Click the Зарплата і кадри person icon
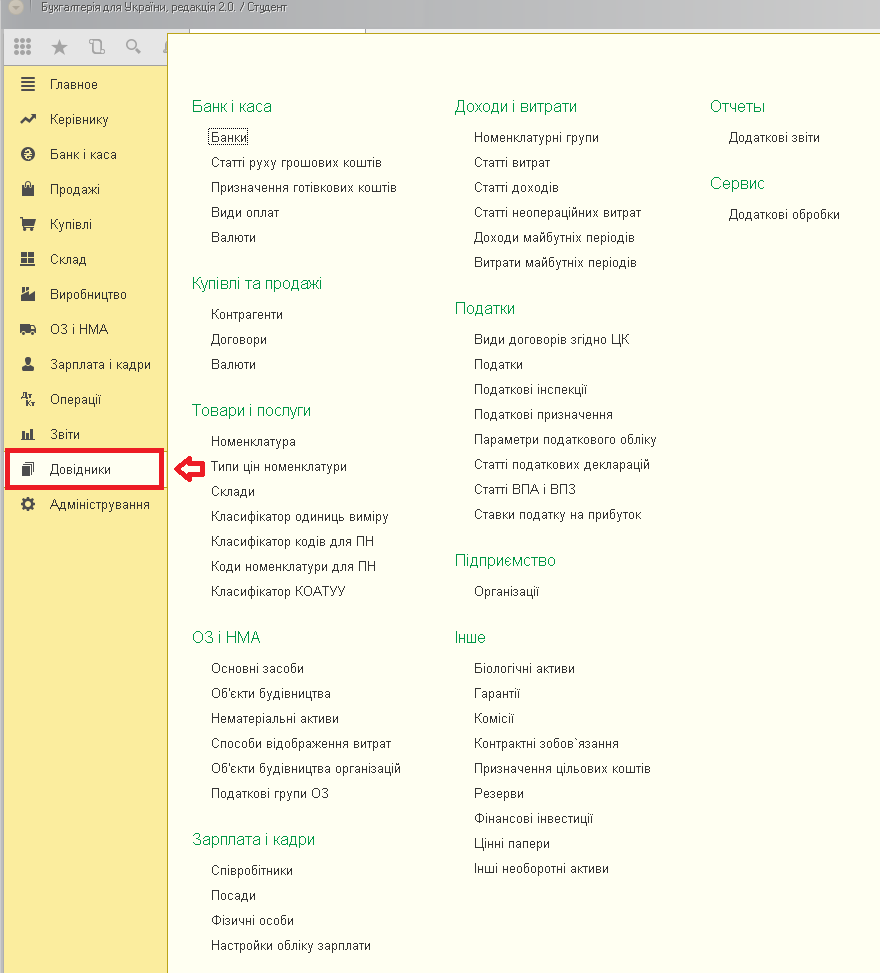The width and height of the screenshot is (880, 973). (x=28, y=364)
